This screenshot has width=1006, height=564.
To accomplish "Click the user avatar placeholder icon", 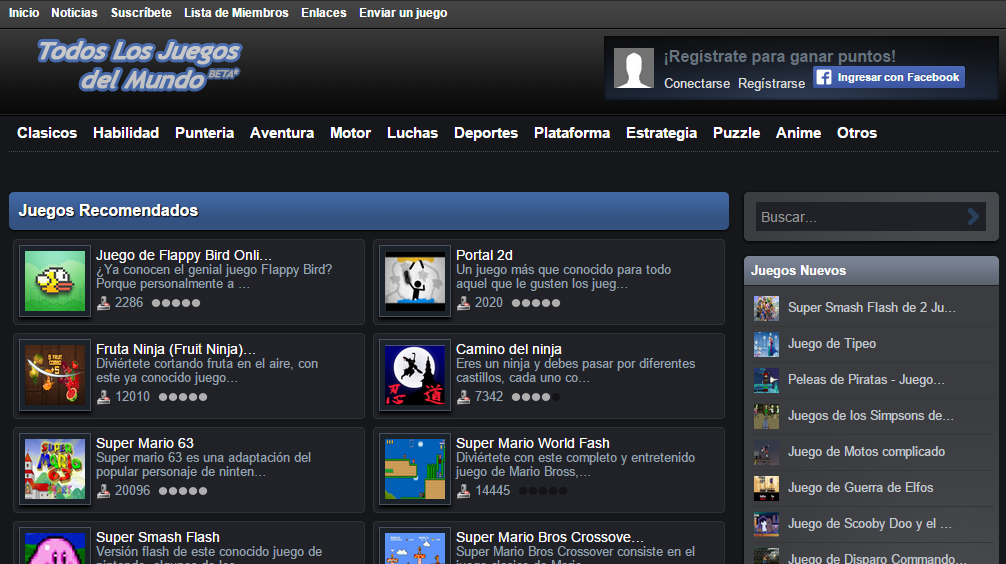I will click(634, 68).
